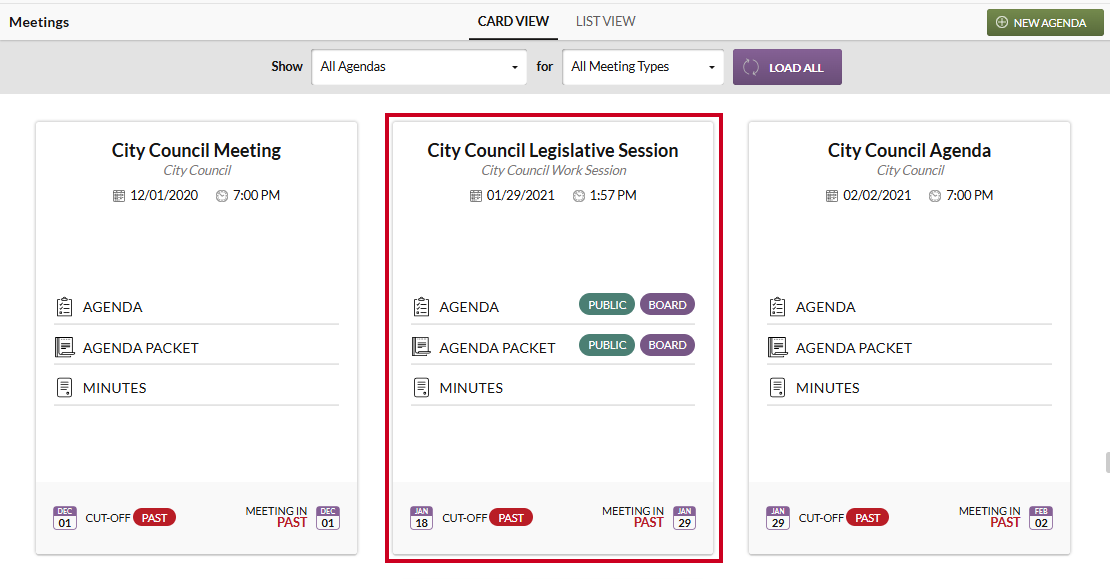Screen dimensions: 1110x579
Task: Open the All Meeting Types dropdown
Action: point(643,67)
